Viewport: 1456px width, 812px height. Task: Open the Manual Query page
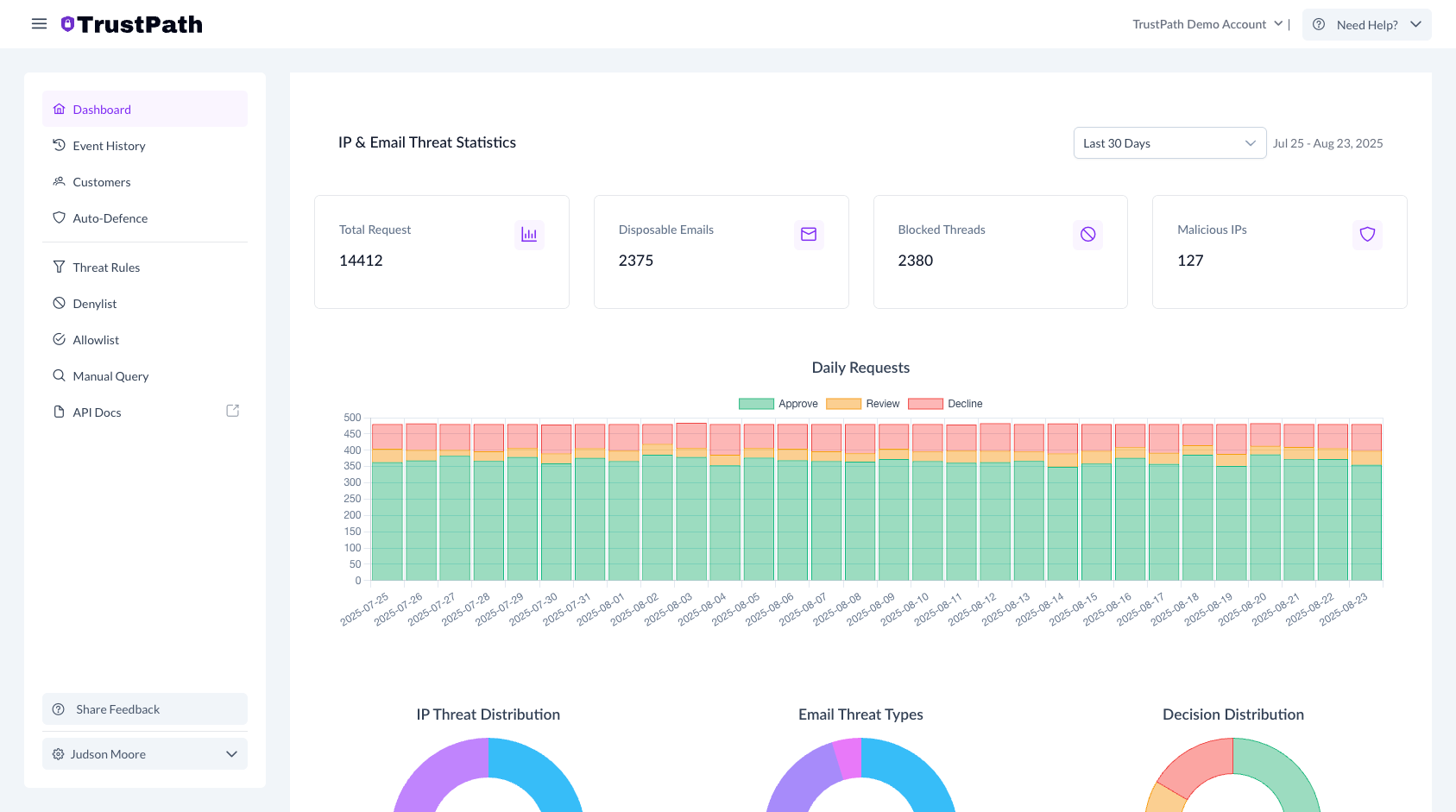tap(110, 376)
